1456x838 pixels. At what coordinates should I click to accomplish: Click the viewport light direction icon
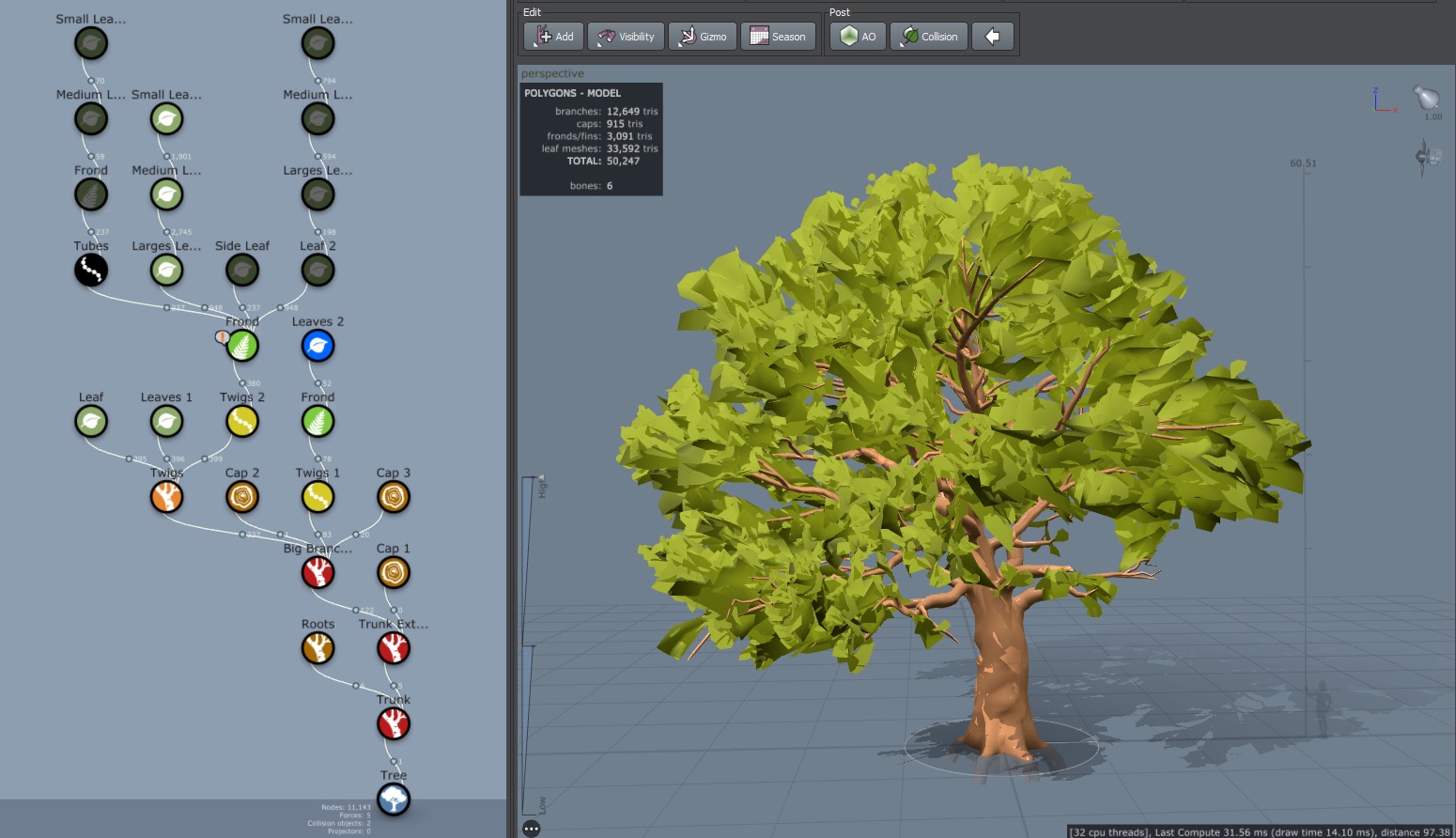(x=1426, y=97)
